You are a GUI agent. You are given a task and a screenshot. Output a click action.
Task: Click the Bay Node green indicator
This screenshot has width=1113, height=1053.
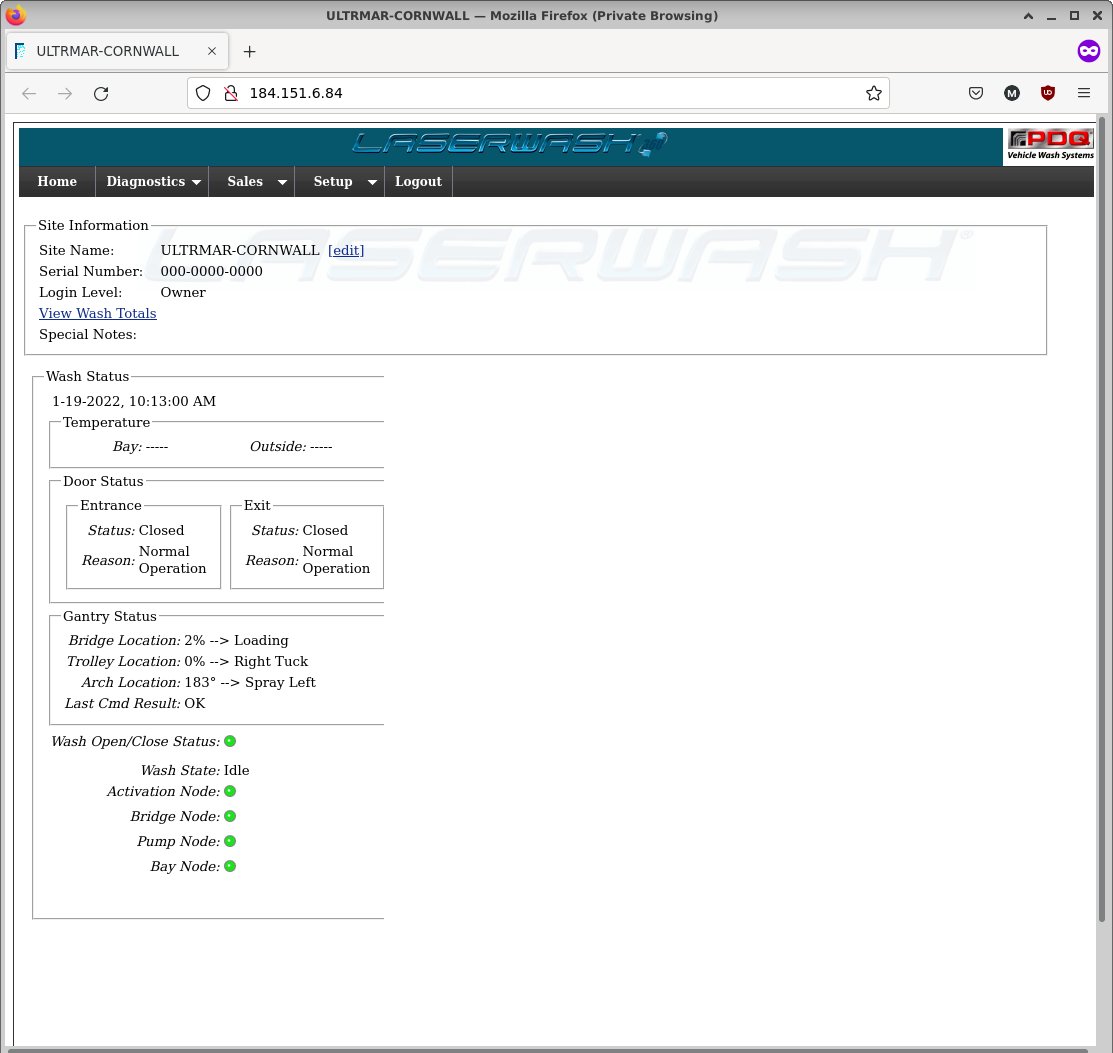(x=230, y=866)
